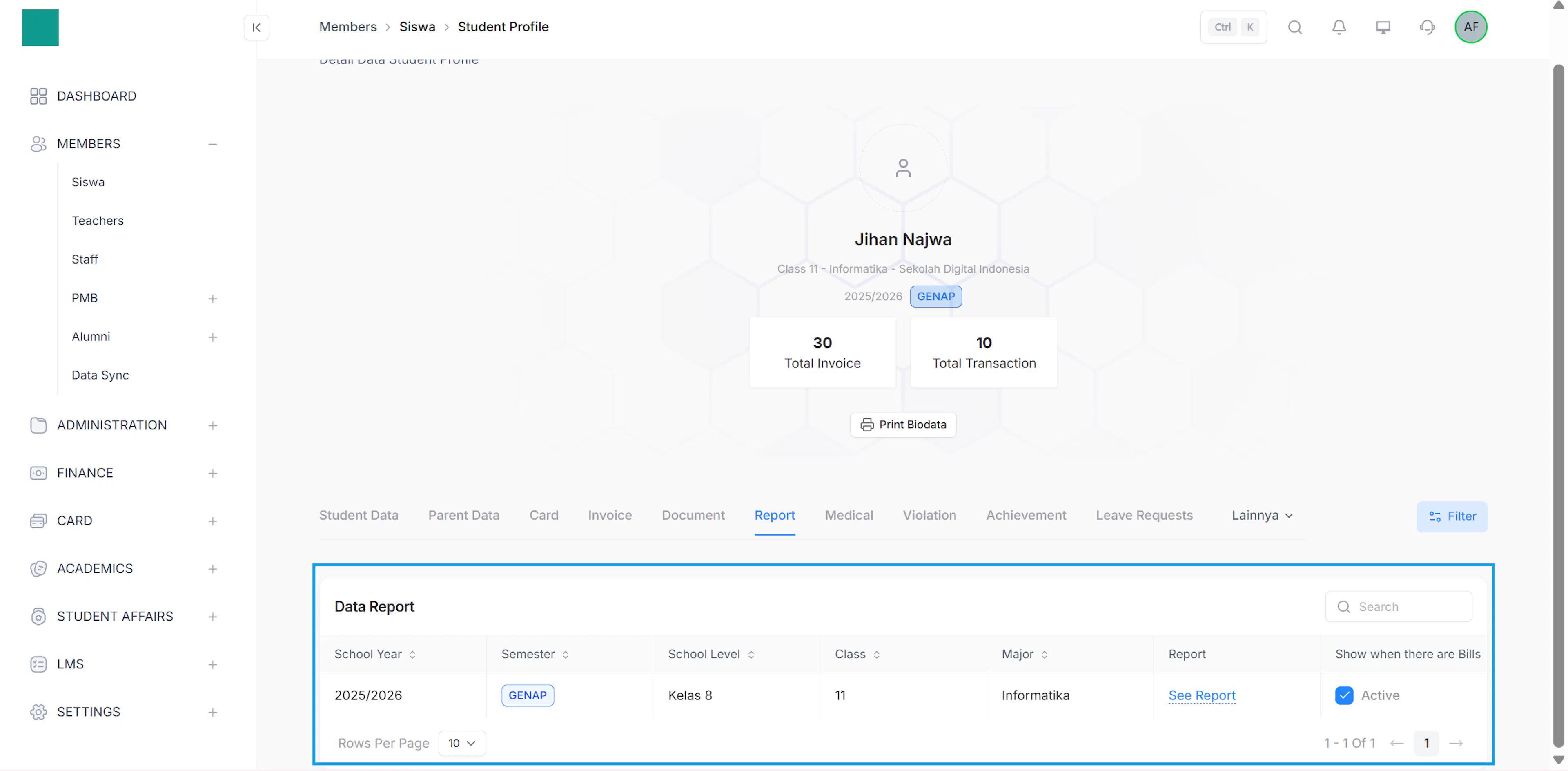The width and height of the screenshot is (1568, 771).
Task: Click the Data Report search field
Action: click(x=1398, y=607)
